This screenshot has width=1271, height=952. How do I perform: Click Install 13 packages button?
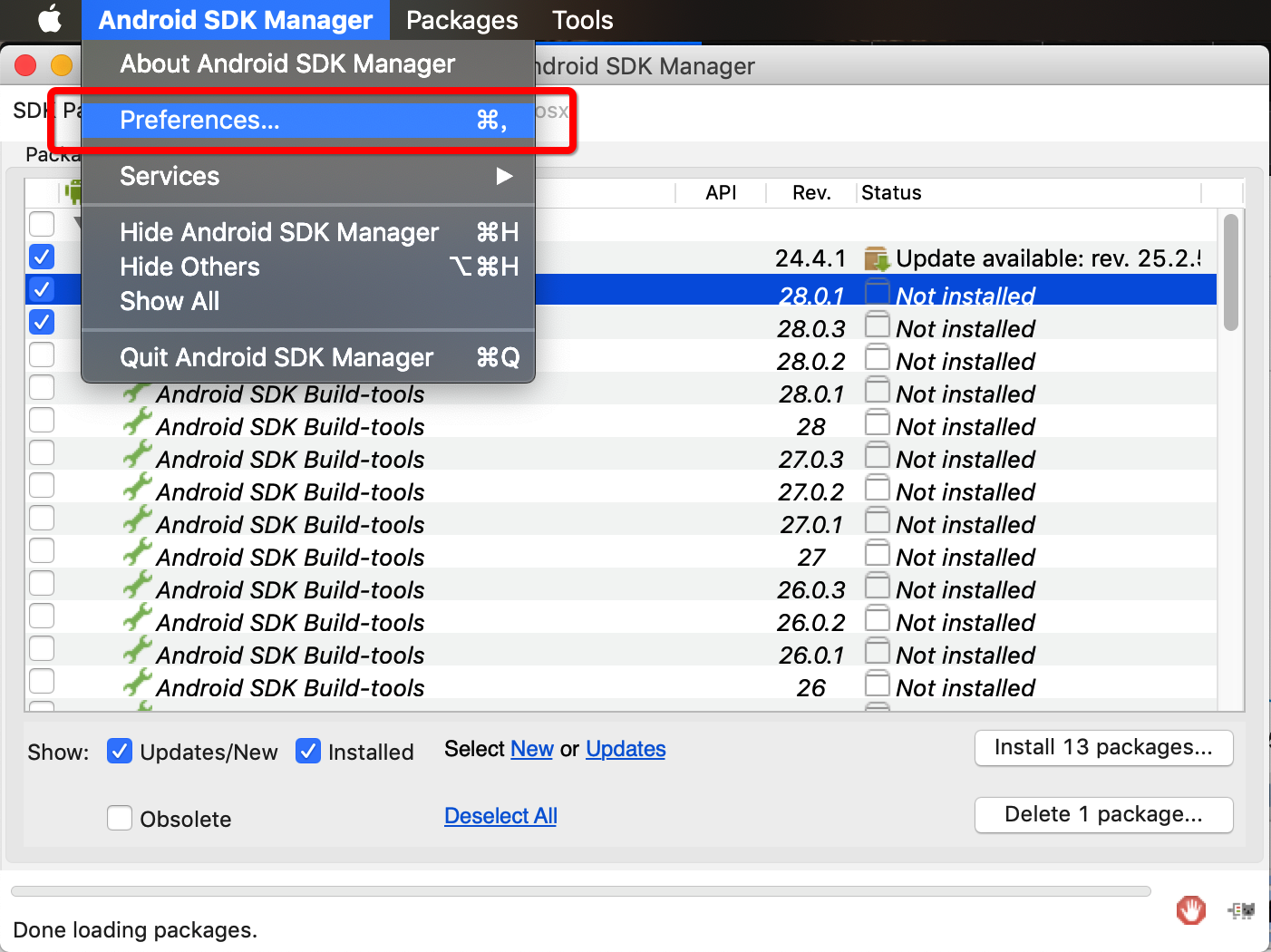click(x=1103, y=747)
